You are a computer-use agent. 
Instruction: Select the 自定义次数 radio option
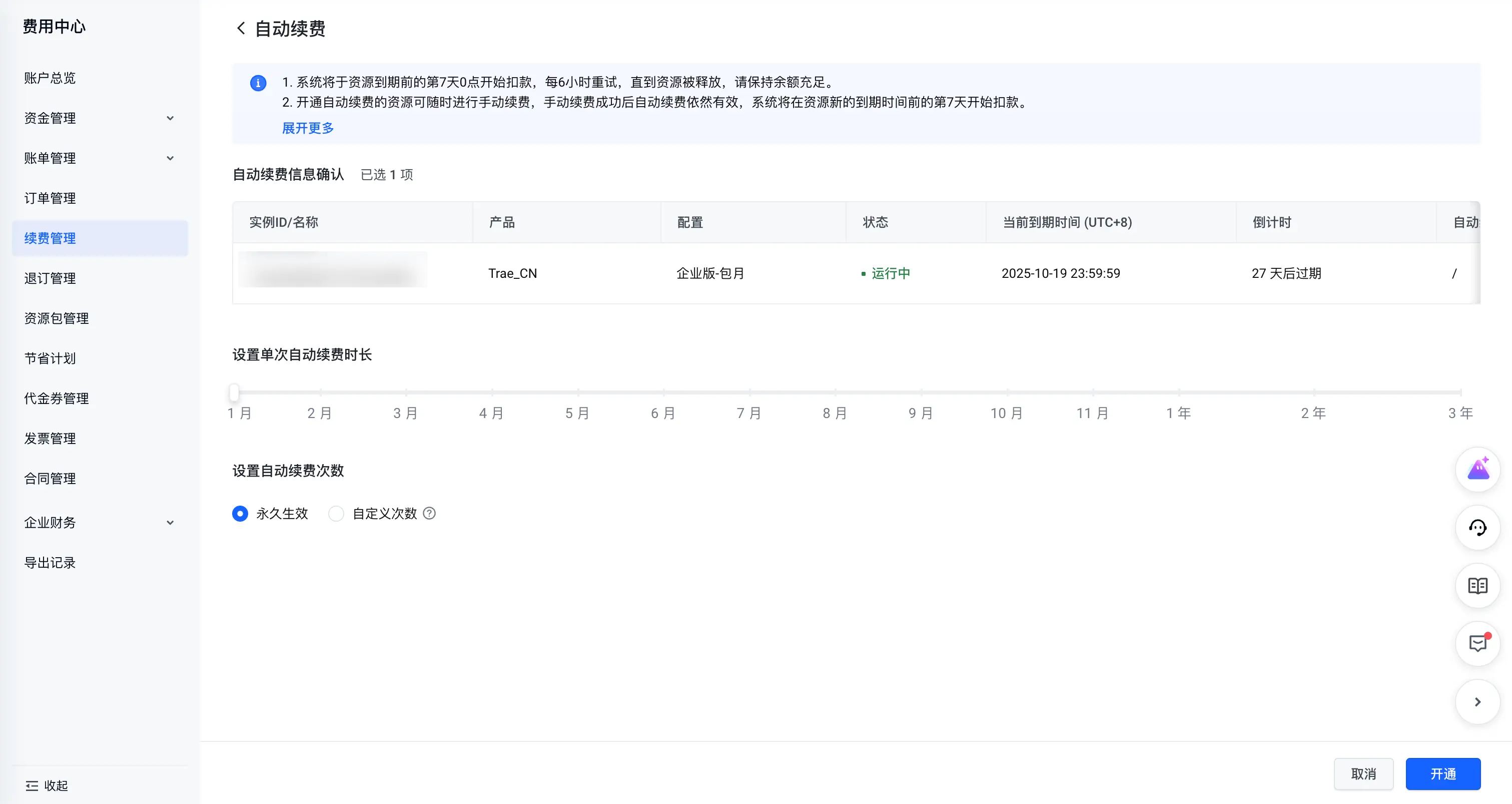pyautogui.click(x=336, y=513)
